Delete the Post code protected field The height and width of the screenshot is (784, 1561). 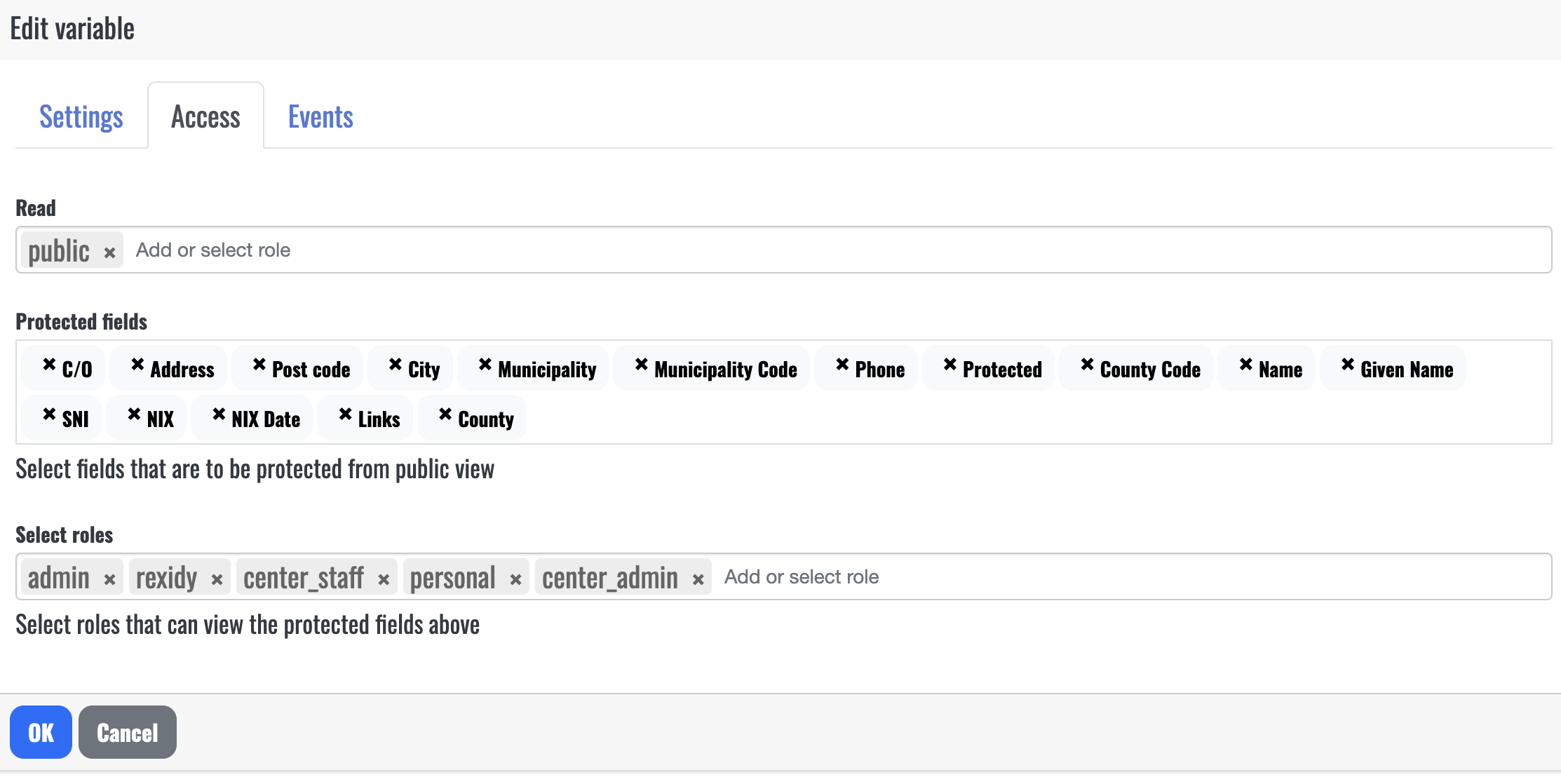pos(259,365)
